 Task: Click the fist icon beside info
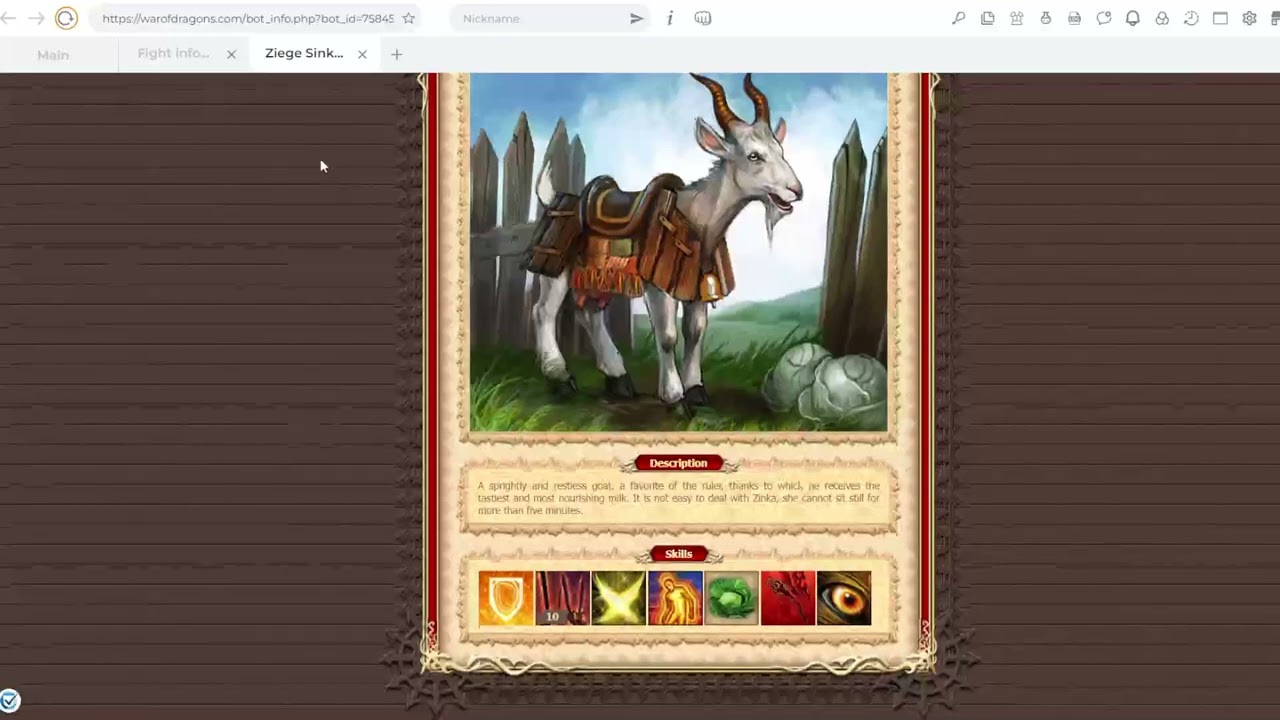point(703,18)
